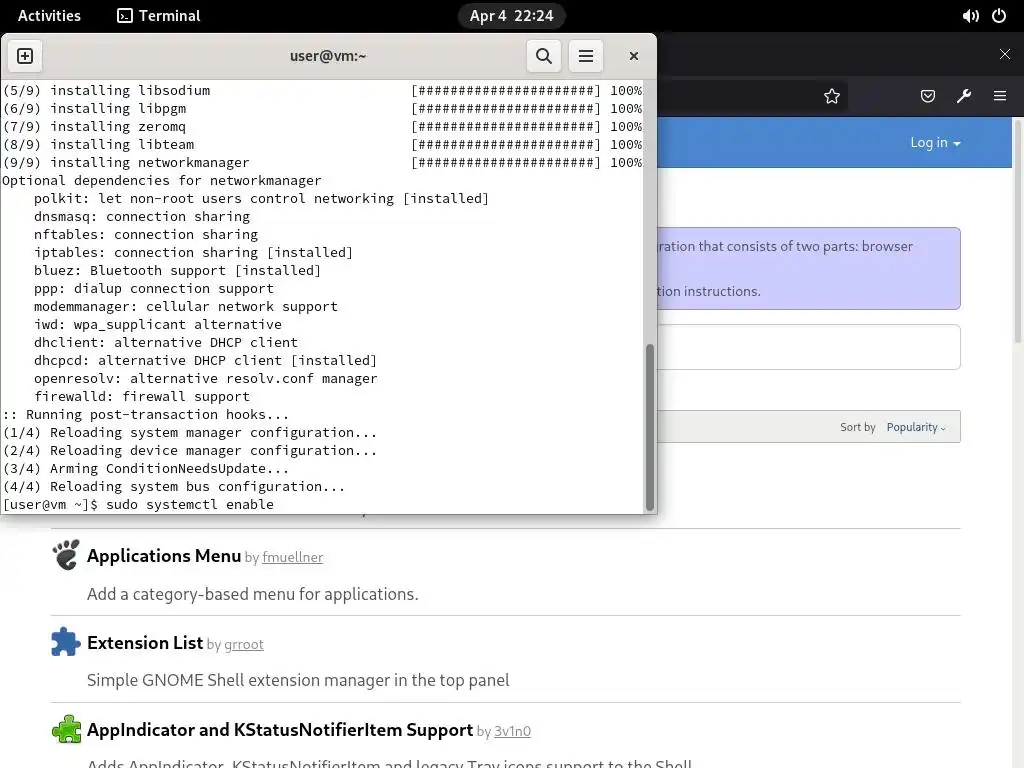
Task: Click the AppIndicator green puzzle icon
Action: point(66,729)
